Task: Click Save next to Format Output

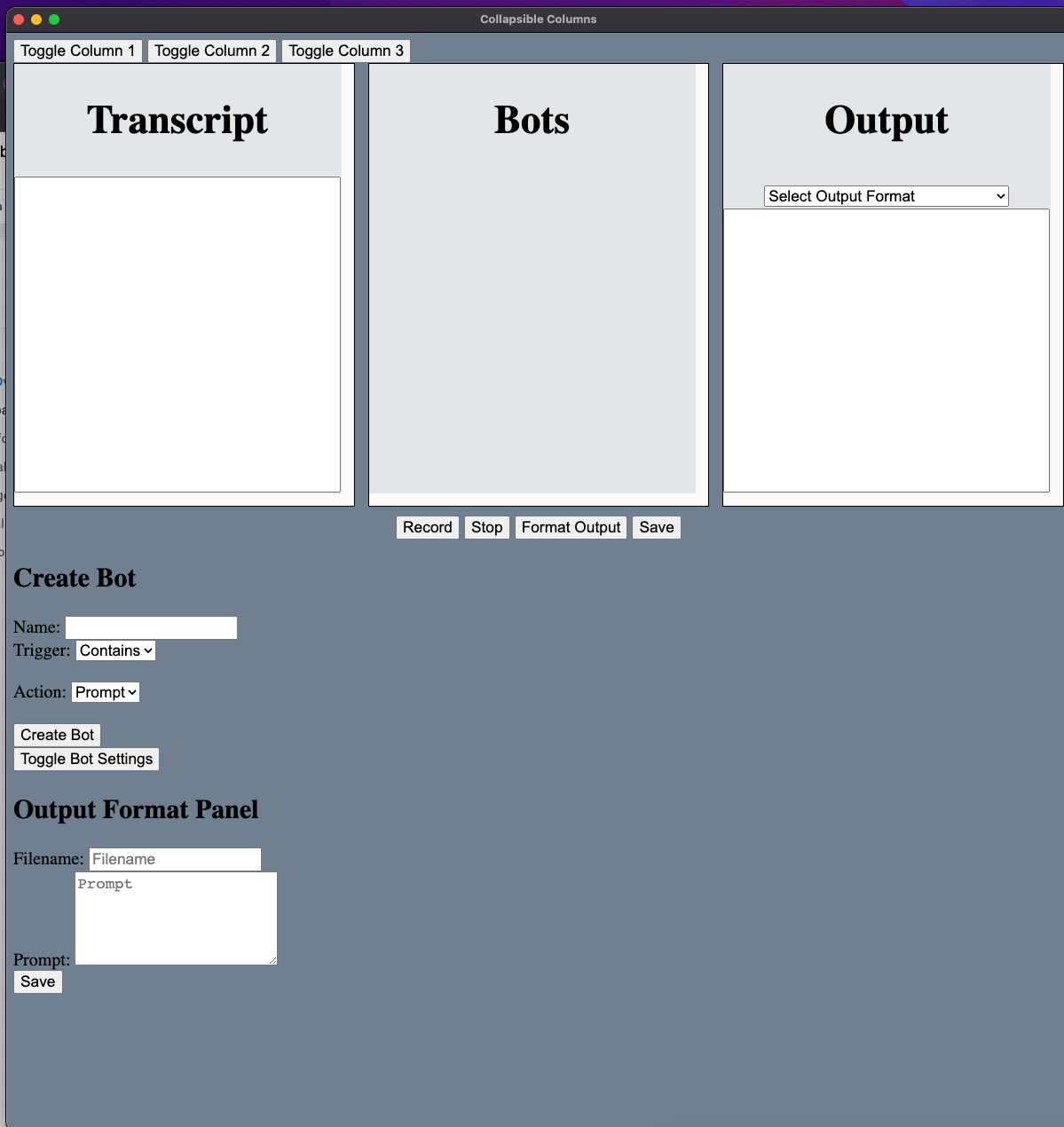Action: click(x=657, y=527)
